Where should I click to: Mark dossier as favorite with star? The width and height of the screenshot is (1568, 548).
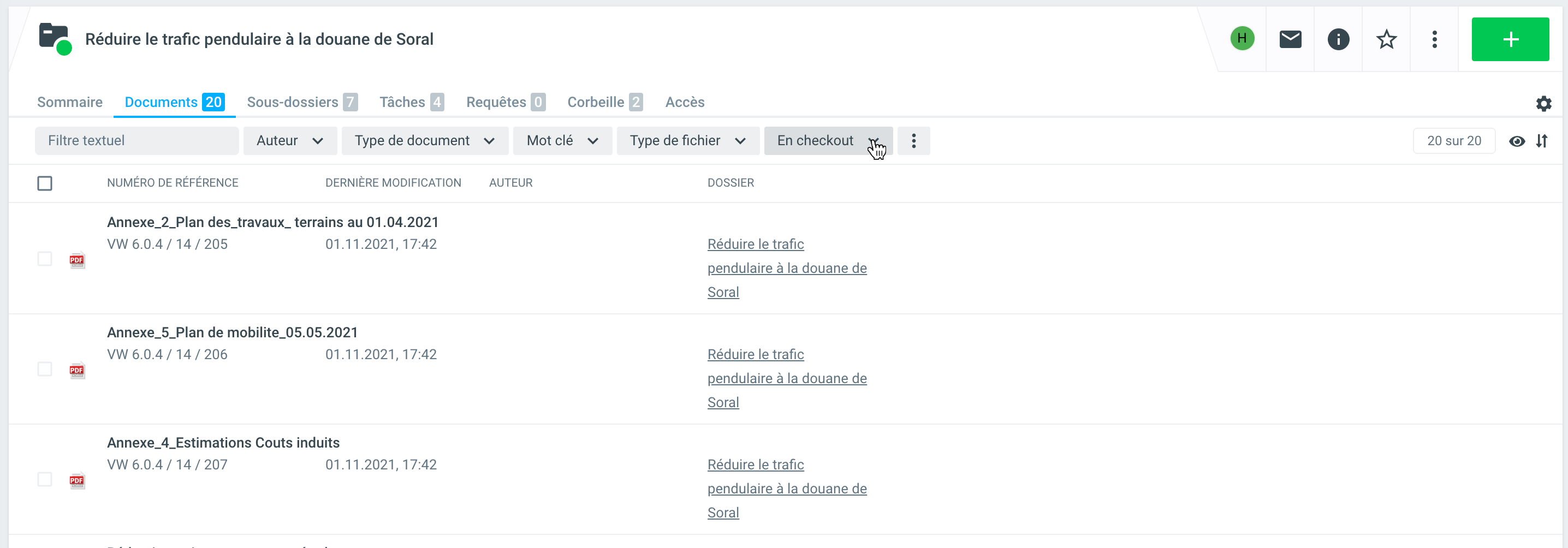(1386, 39)
